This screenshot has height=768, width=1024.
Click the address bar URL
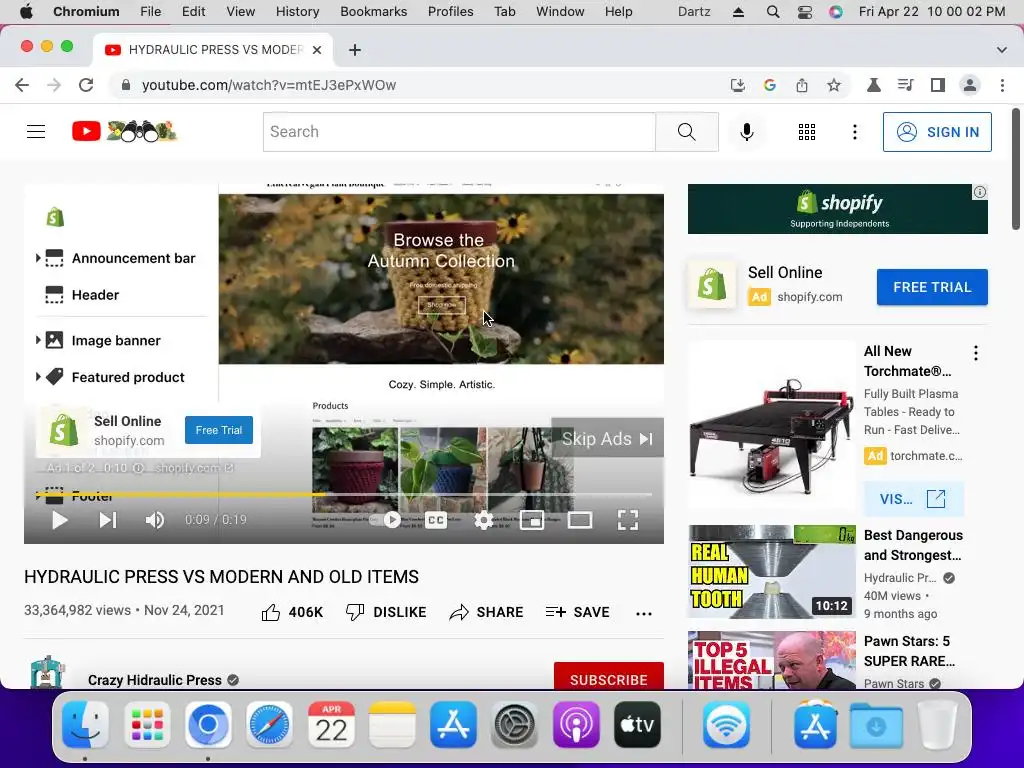click(x=268, y=85)
